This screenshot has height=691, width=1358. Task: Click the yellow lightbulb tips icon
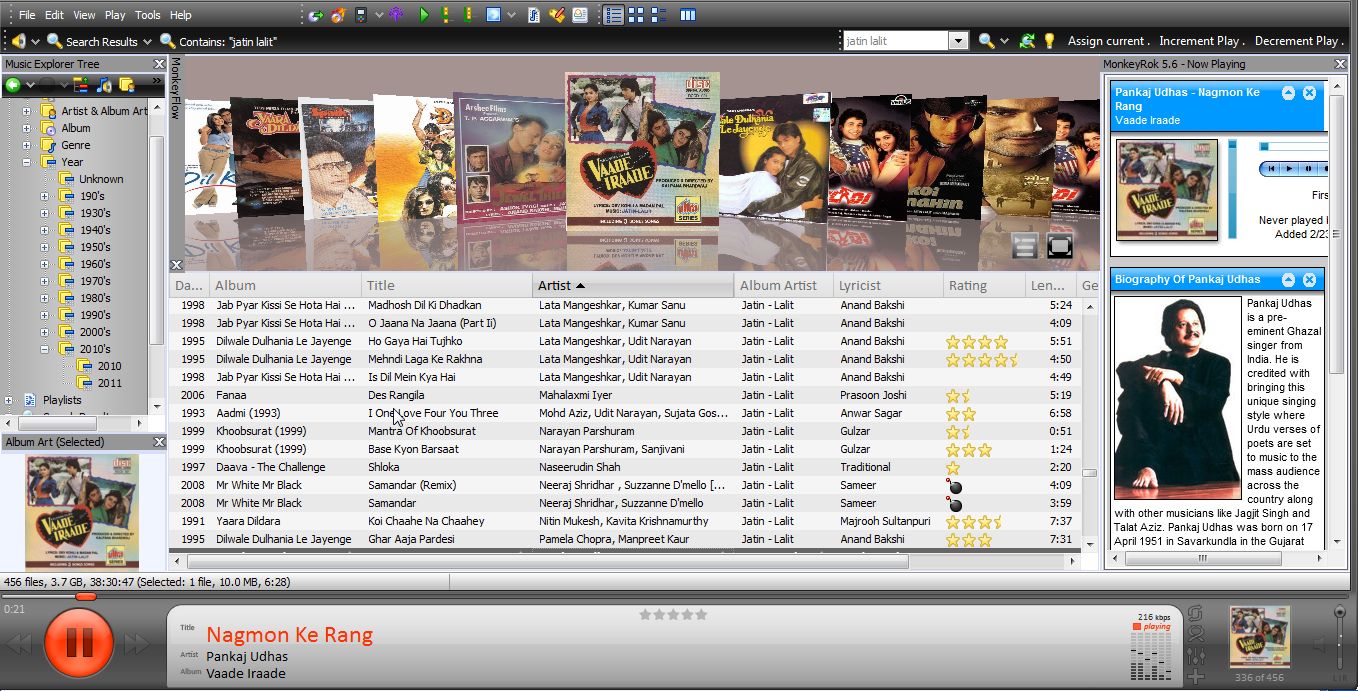(x=1049, y=41)
